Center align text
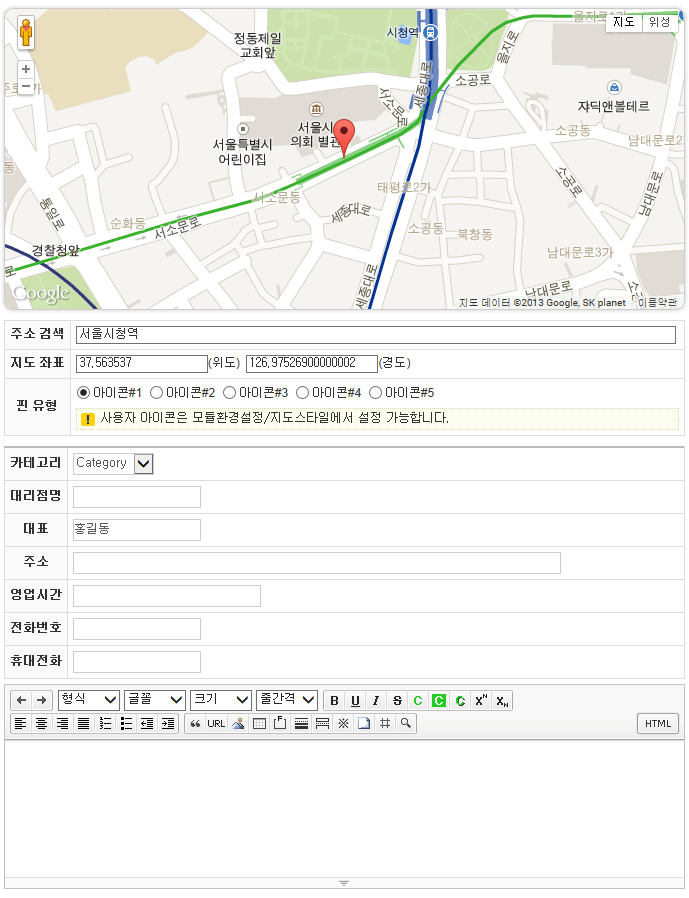This screenshot has height=898, width=689. coord(42,723)
